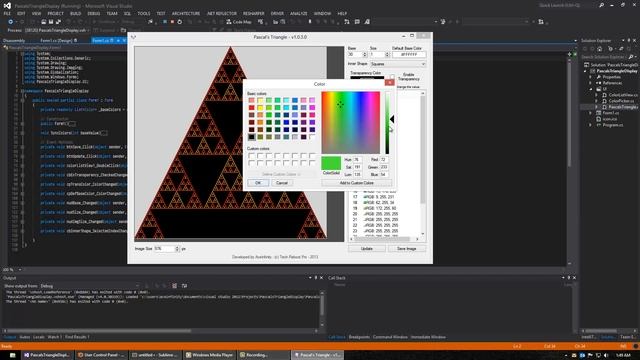Toggle the Enable Transparency checkbox
This screenshot has width=640, height=360.
pos(392,77)
